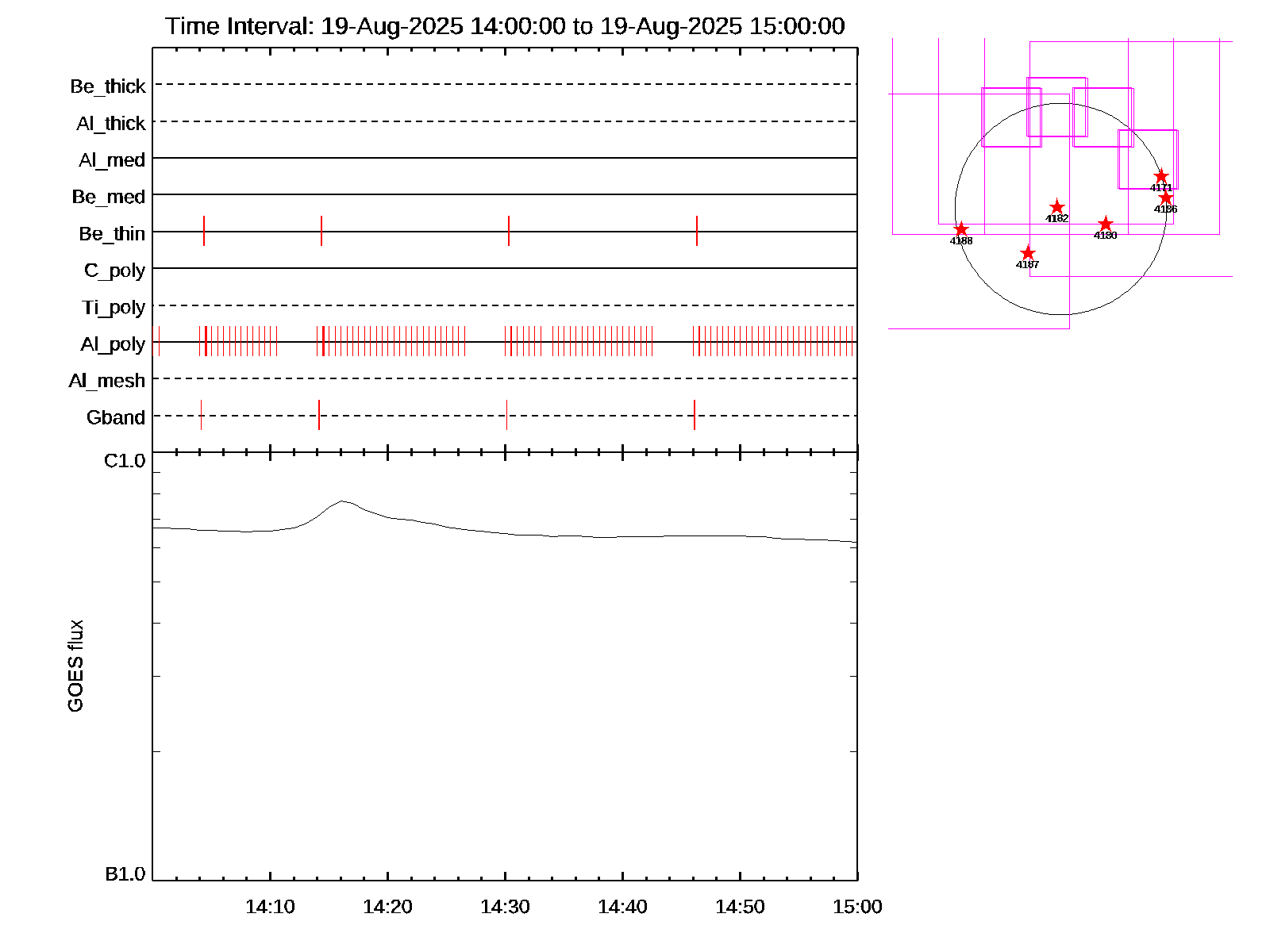Screen dimensions: 1270x952
Task: Click the Be_thick filter label
Action: click(x=108, y=86)
